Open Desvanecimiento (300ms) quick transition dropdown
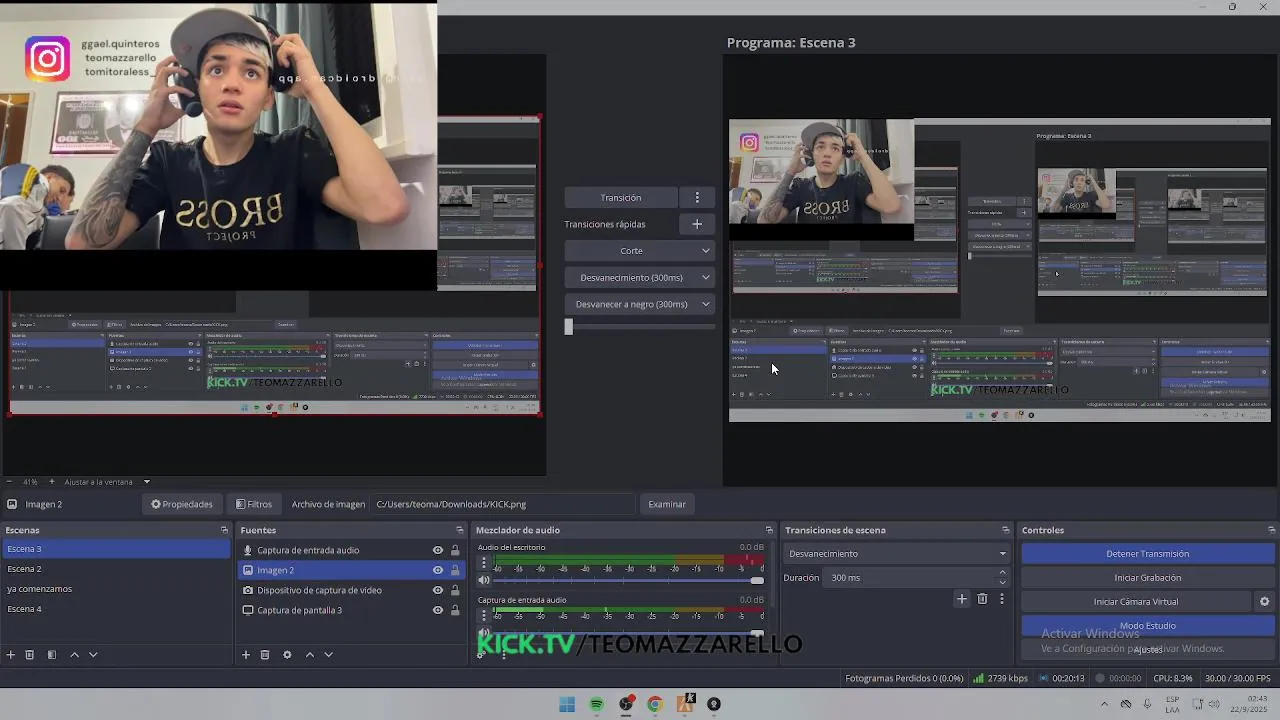Image resolution: width=1280 pixels, height=720 pixels. pos(640,278)
